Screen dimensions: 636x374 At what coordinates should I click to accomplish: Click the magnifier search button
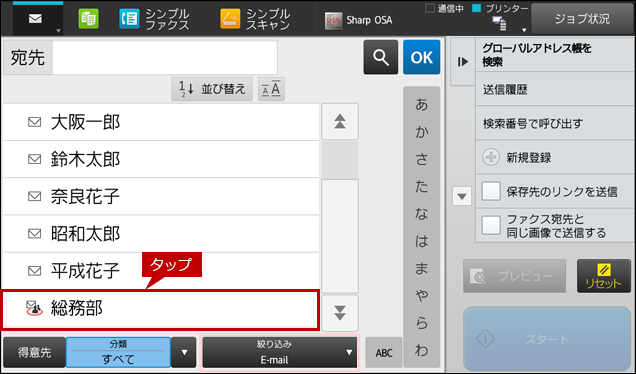tap(380, 57)
